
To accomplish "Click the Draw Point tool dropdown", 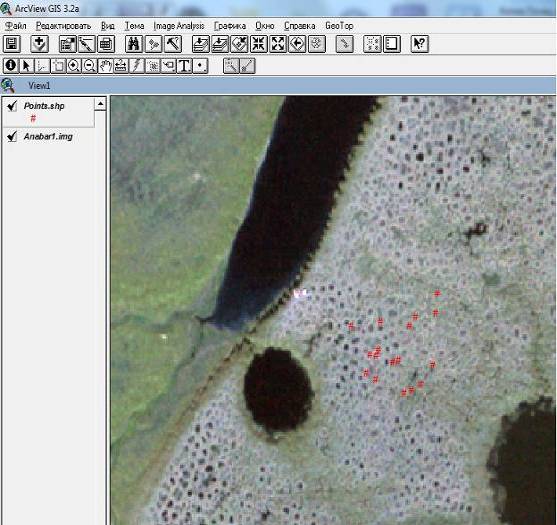I will 200,66.
